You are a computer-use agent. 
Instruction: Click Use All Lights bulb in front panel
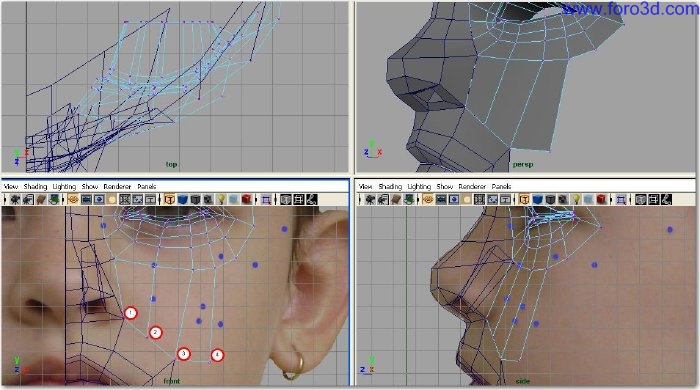[221, 199]
